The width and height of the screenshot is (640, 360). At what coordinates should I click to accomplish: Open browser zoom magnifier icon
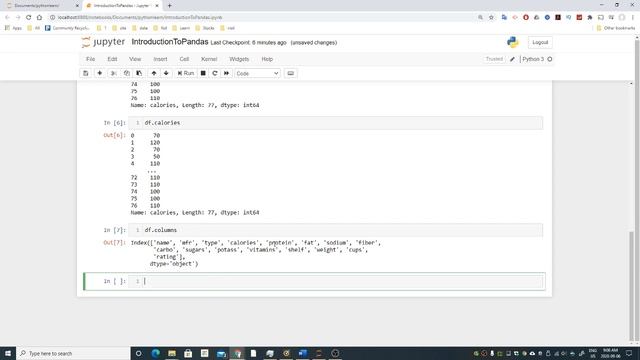click(x=480, y=17)
